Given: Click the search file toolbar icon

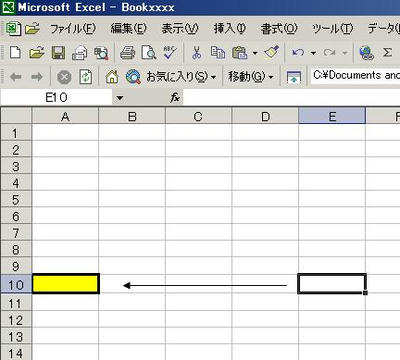Looking at the screenshot, I should [101, 53].
